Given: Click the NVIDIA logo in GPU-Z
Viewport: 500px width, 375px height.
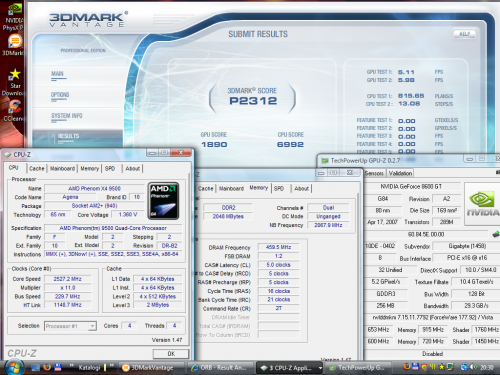Looking at the screenshot, I should [x=483, y=204].
